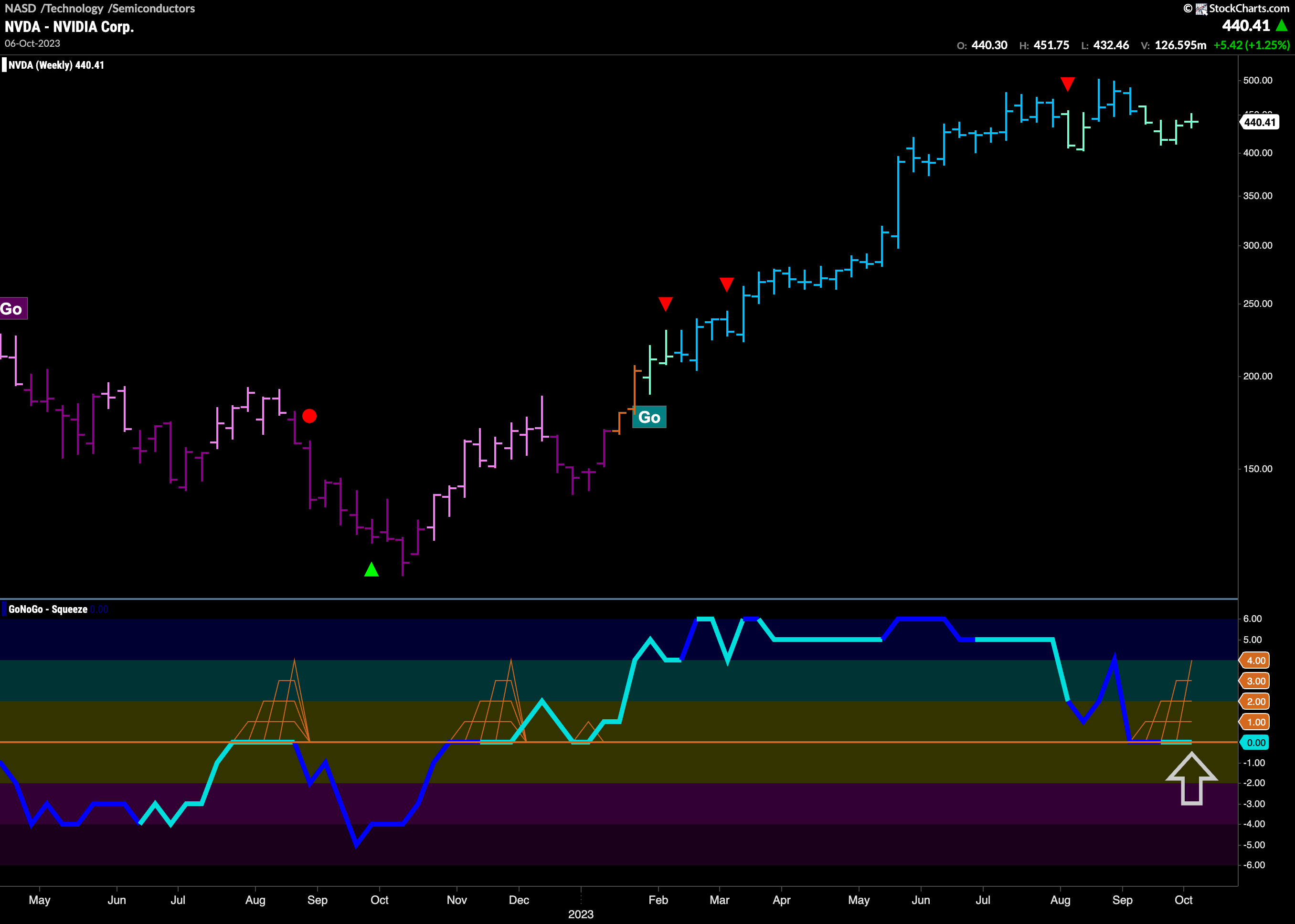Click the 2023 year label on the time axis
The image size is (1295, 924).
pyautogui.click(x=581, y=914)
